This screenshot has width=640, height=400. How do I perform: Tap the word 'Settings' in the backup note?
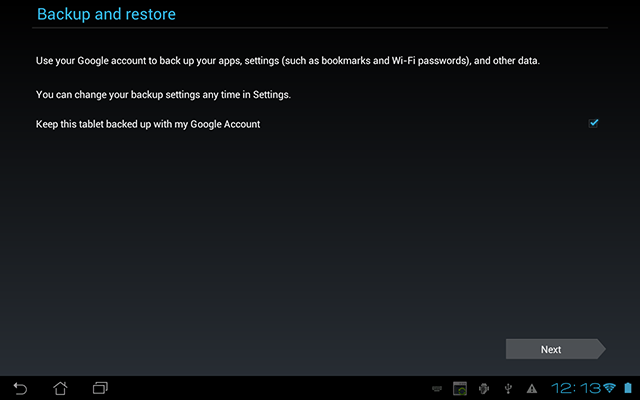coord(271,95)
